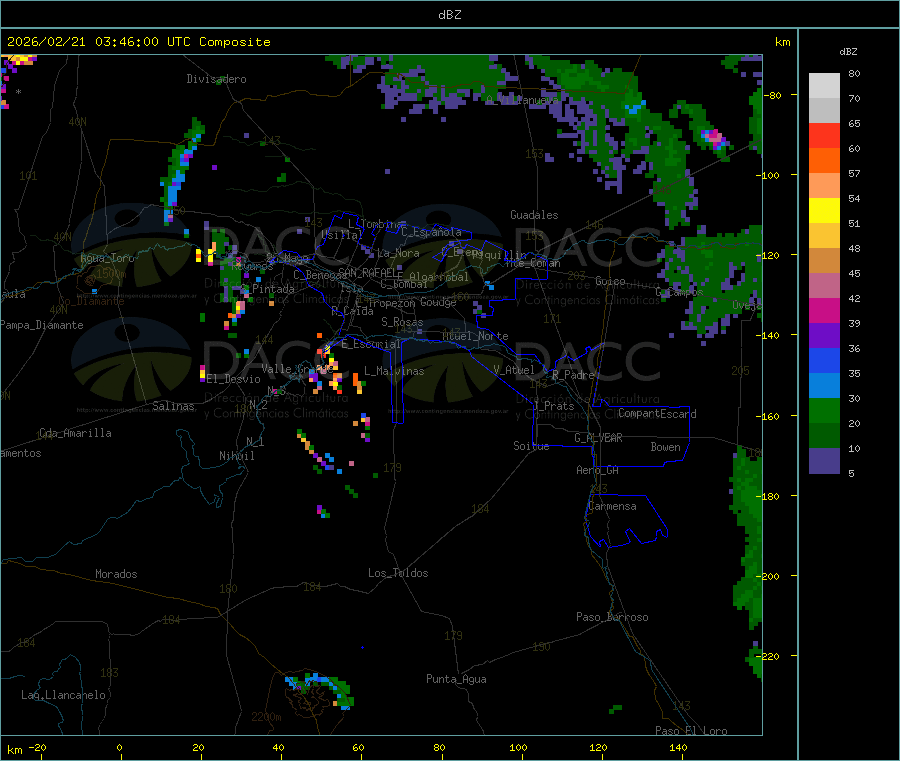Click the Punta_Agua label
This screenshot has height=761, width=900.
456,679
